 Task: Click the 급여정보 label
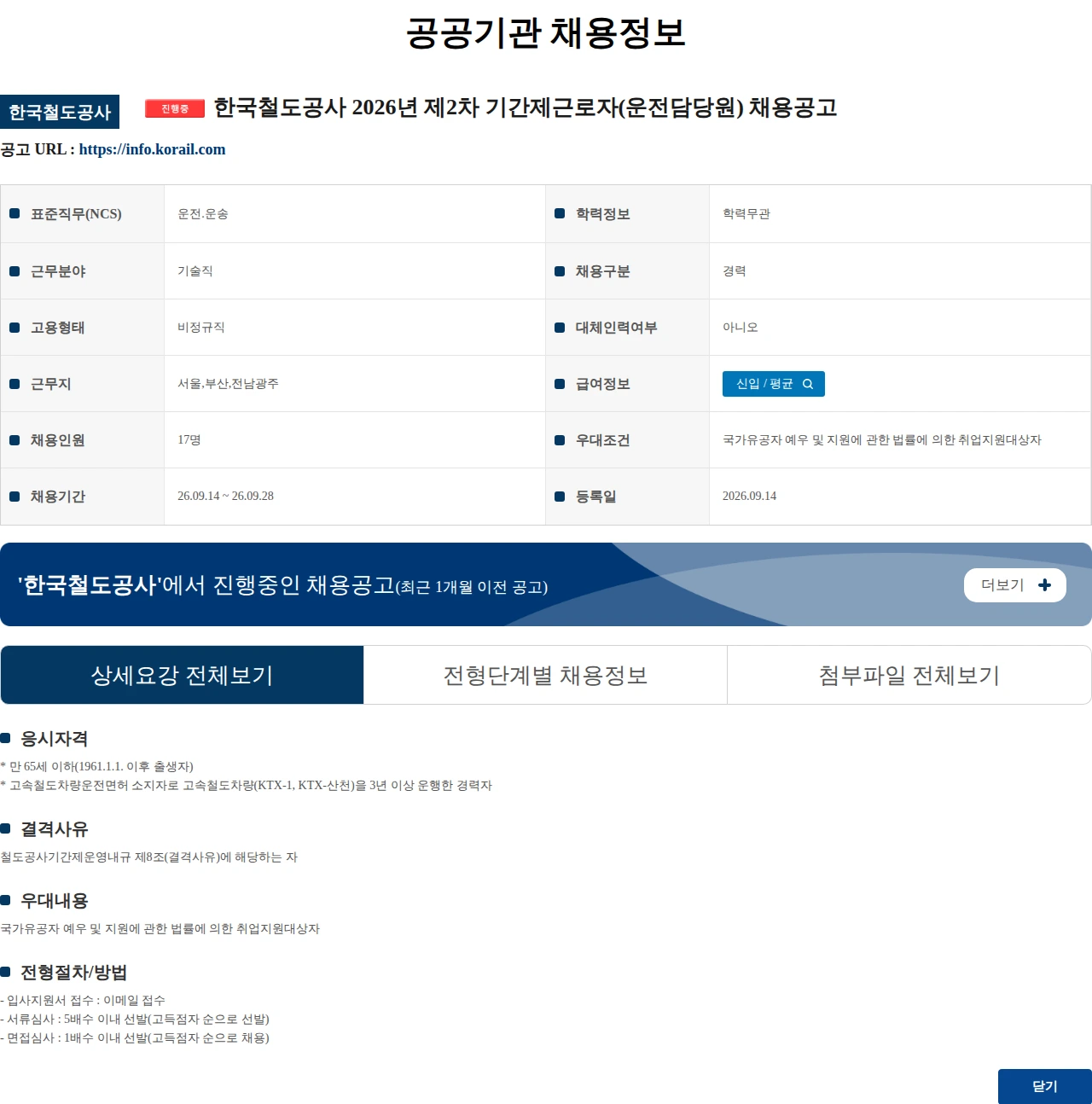(602, 384)
